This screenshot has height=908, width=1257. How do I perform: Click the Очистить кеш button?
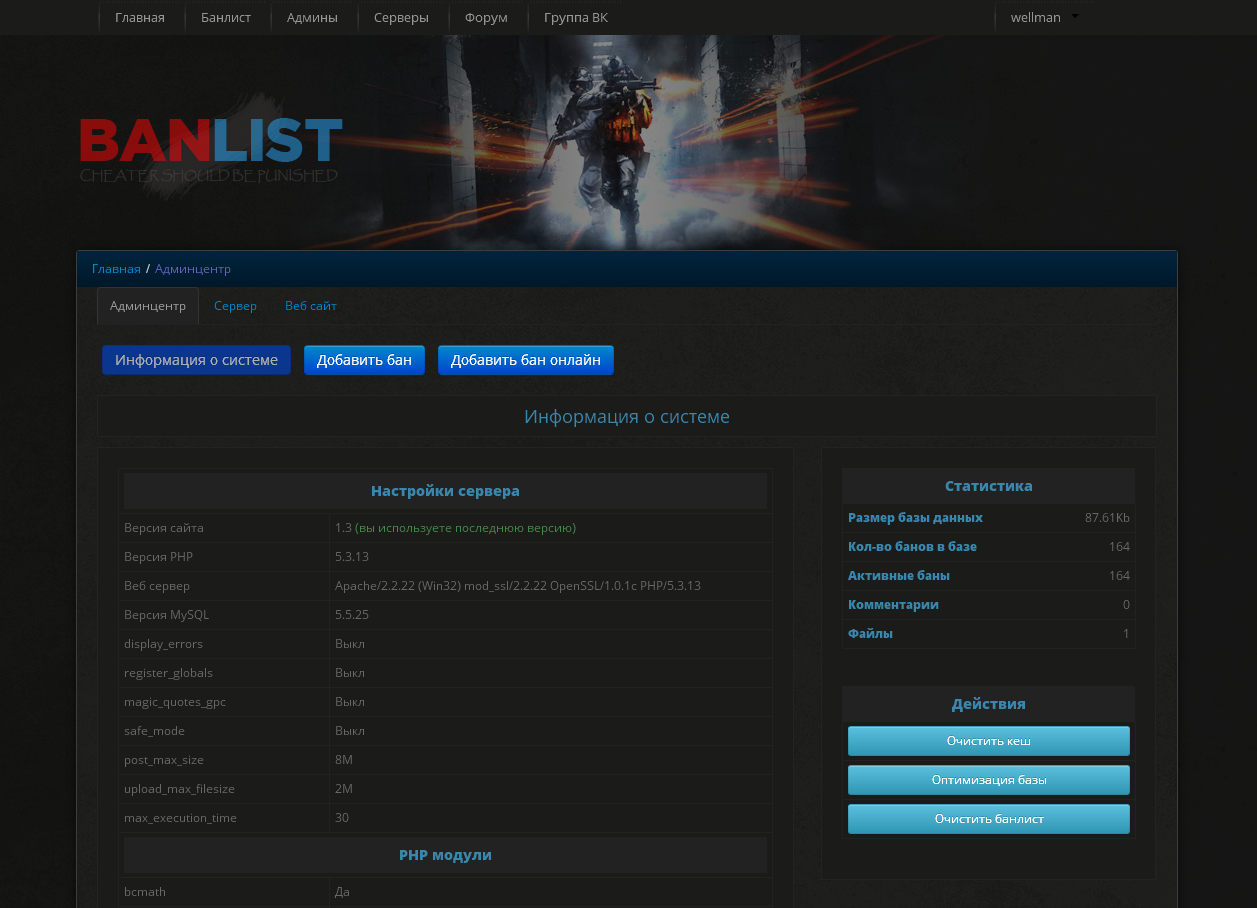(989, 741)
